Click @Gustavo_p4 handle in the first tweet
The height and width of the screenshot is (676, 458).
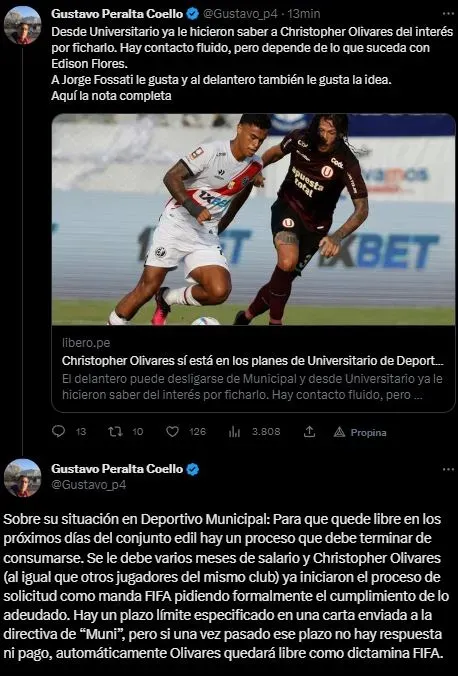240,14
